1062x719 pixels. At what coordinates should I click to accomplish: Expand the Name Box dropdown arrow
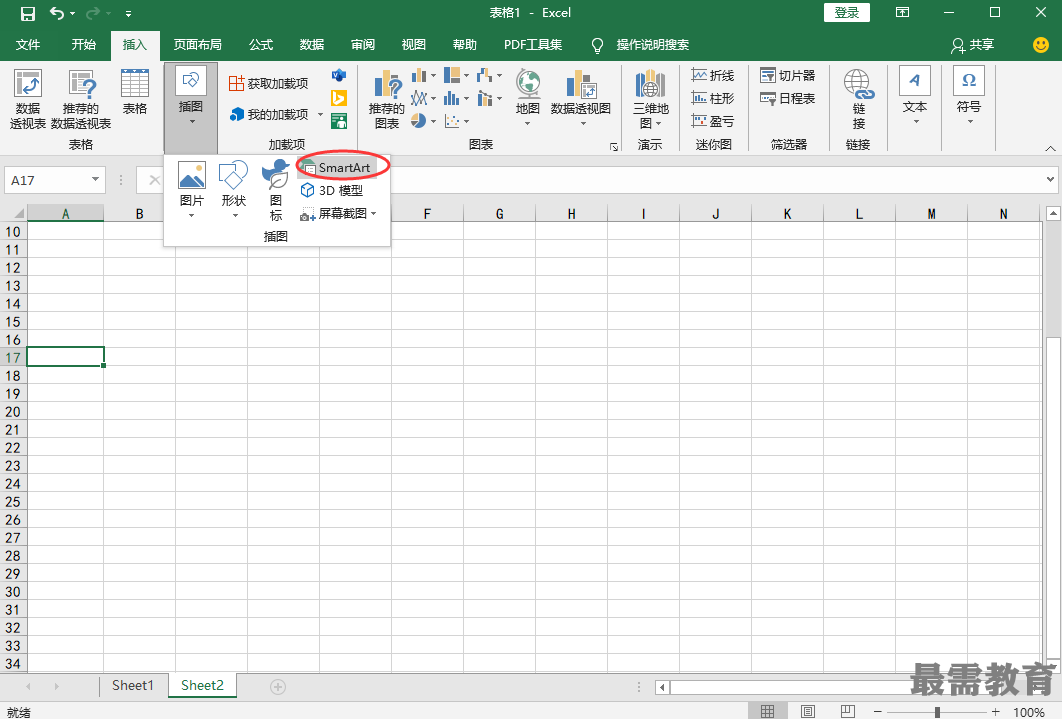95,179
